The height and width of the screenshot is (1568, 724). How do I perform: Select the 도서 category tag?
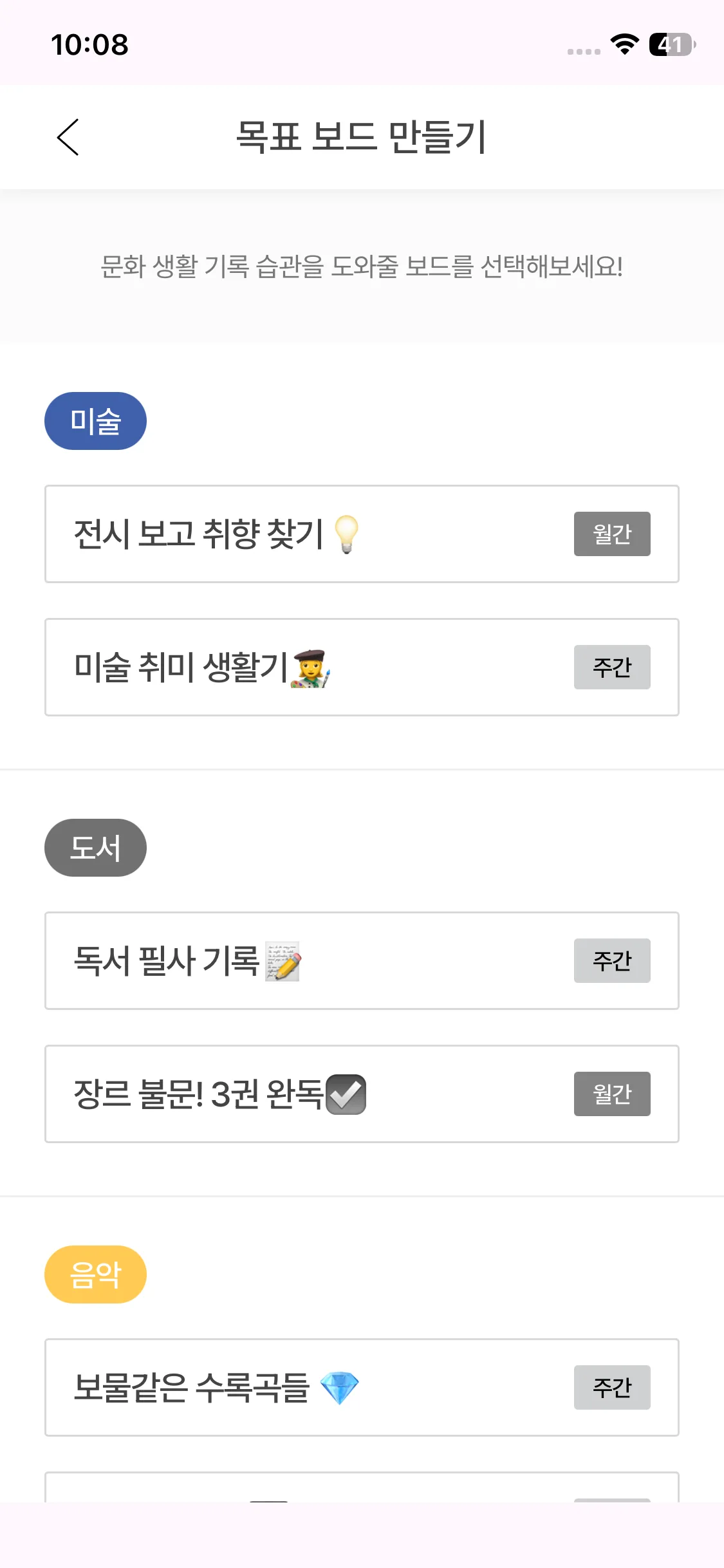(95, 848)
